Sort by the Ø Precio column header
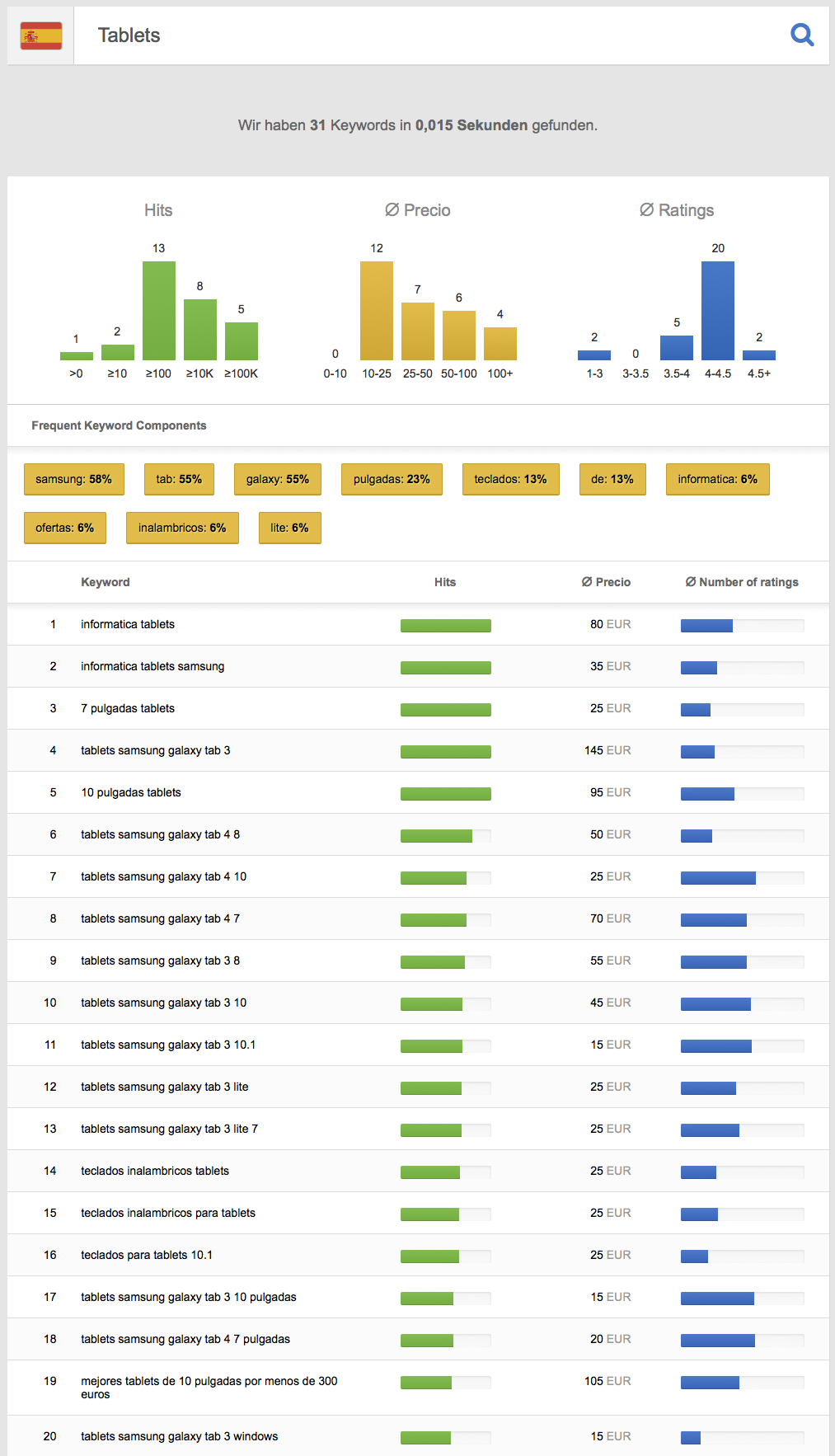This screenshot has height=1456, width=835. (x=606, y=582)
